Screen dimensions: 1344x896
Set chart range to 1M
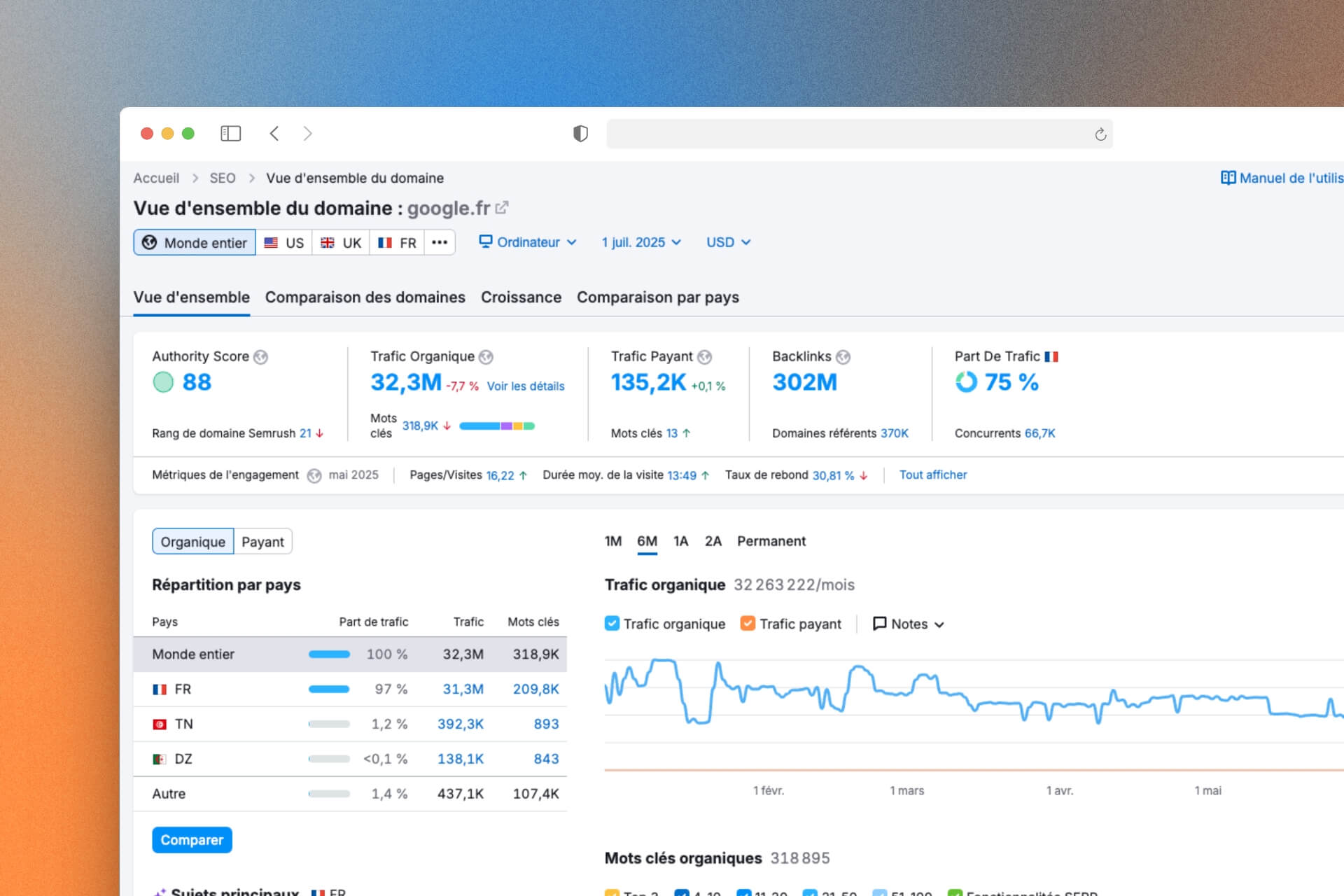click(613, 541)
